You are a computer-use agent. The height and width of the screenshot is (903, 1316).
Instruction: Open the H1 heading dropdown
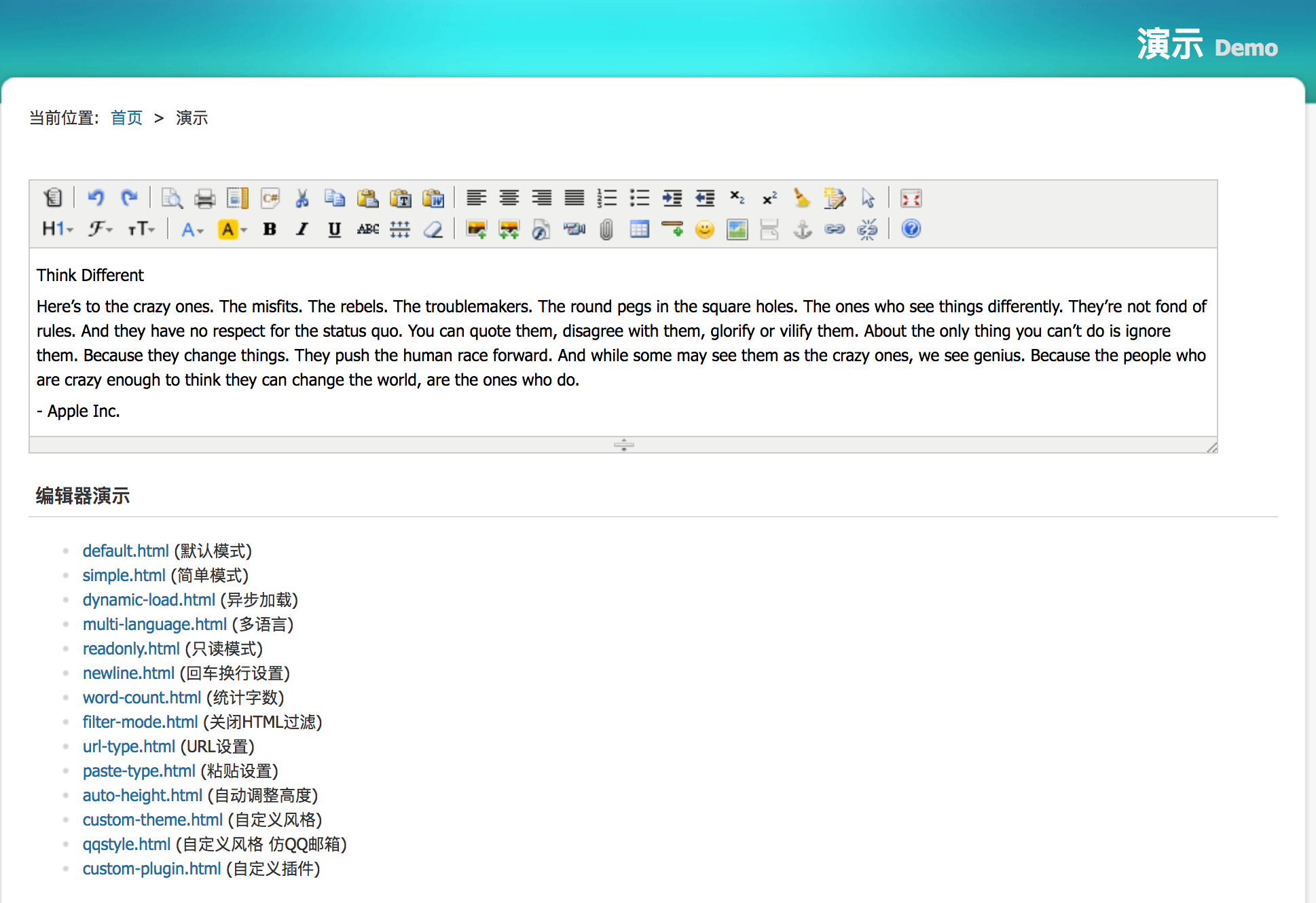click(x=57, y=229)
